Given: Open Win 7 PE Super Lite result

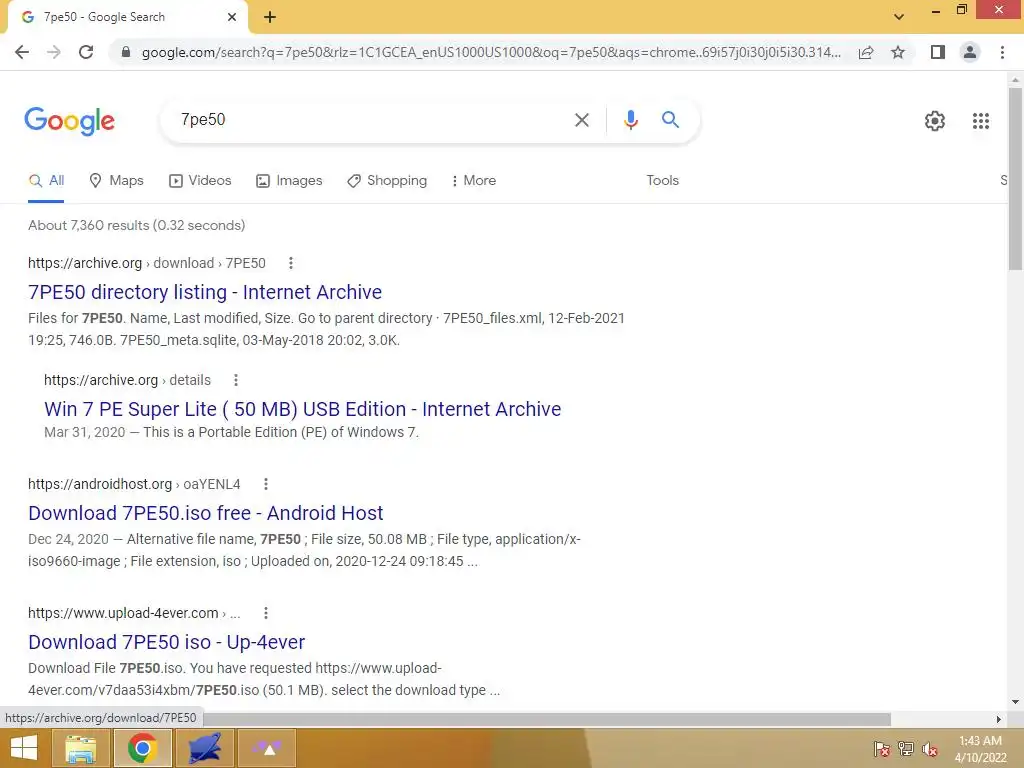Looking at the screenshot, I should tap(302, 409).
